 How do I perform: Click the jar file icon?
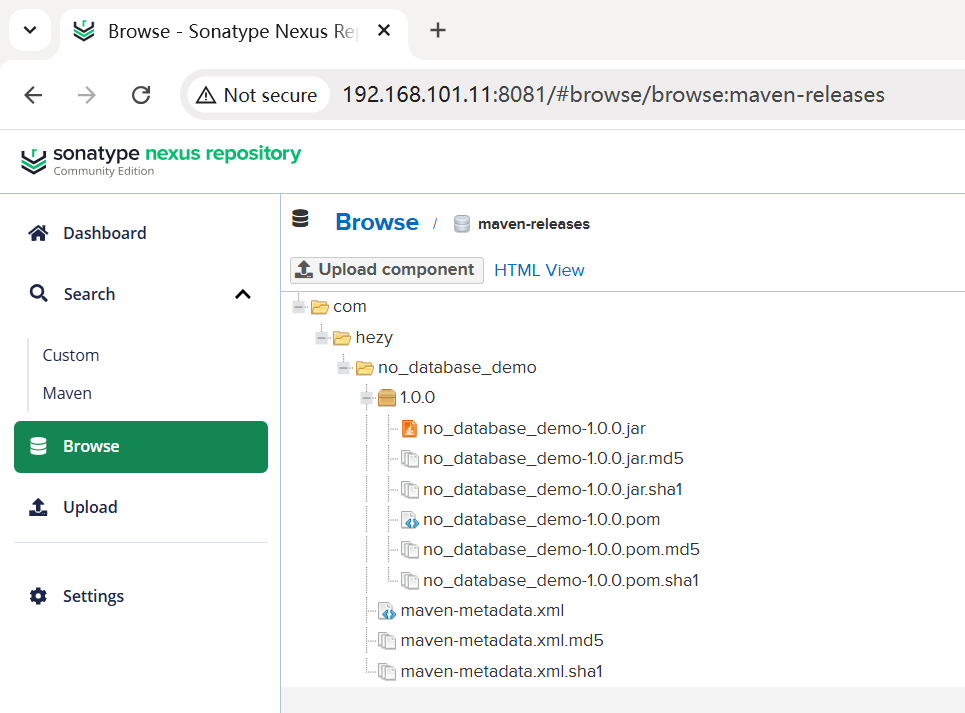click(x=409, y=428)
